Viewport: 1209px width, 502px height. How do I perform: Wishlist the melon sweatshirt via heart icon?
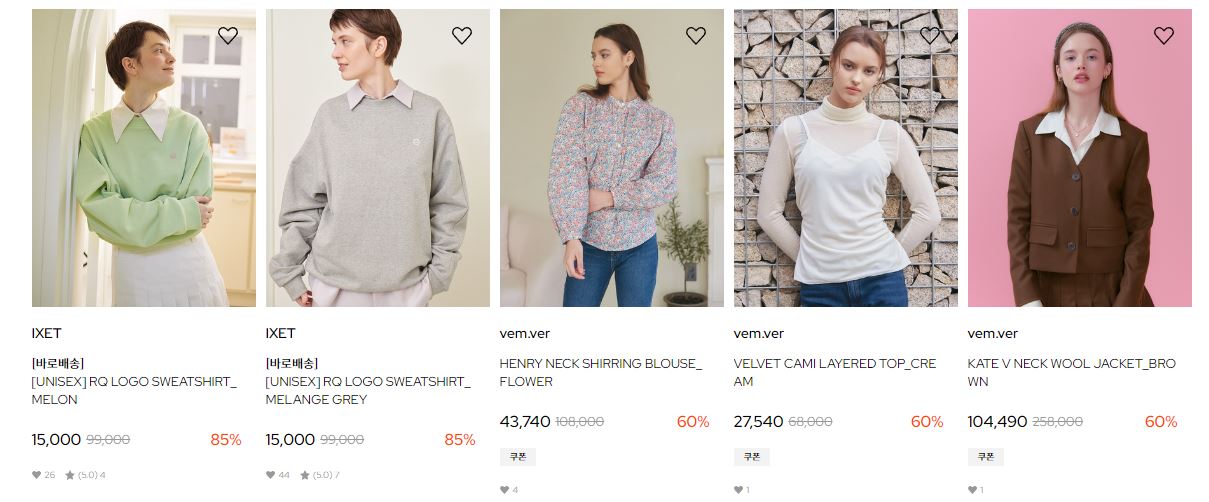228,36
